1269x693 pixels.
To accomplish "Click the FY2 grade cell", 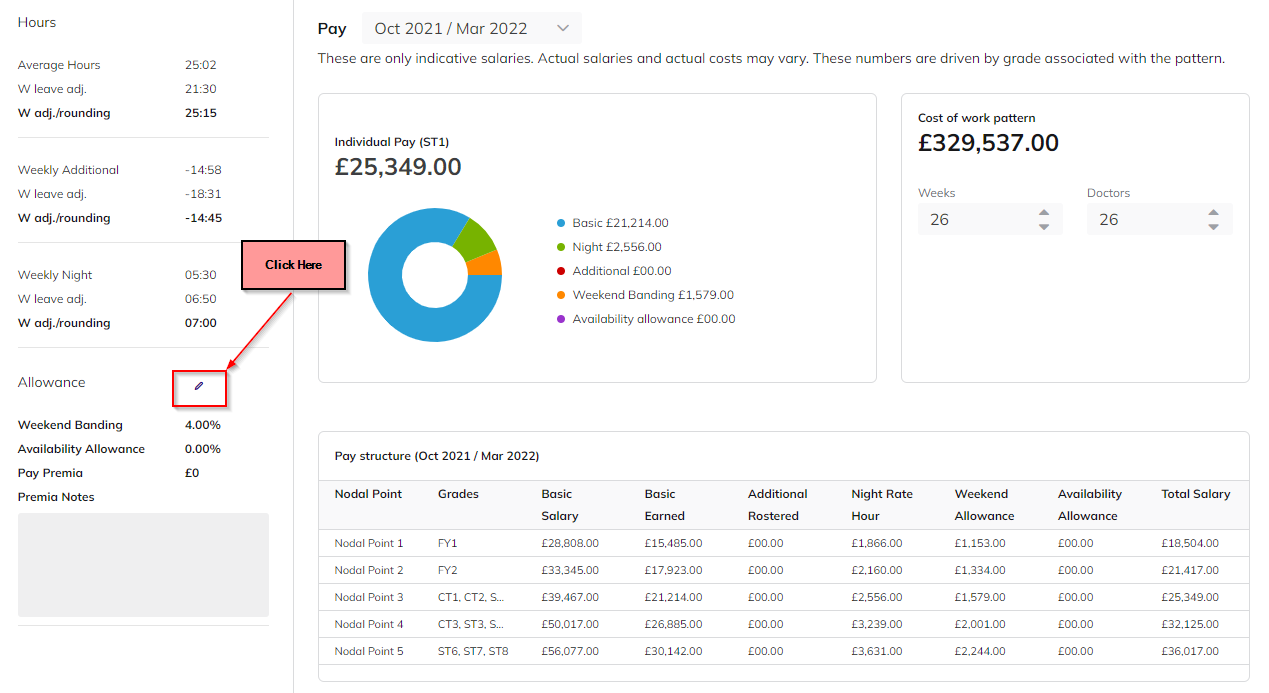I will click(x=447, y=570).
